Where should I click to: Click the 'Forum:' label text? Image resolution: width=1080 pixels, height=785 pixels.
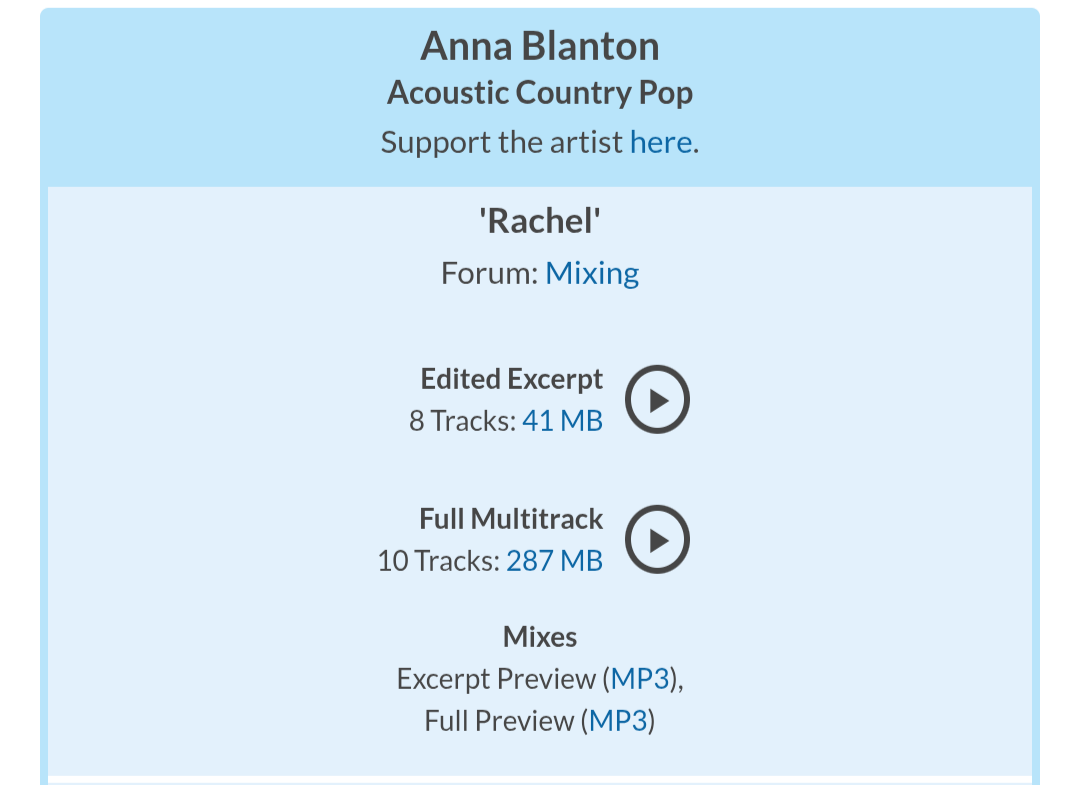[x=490, y=273]
